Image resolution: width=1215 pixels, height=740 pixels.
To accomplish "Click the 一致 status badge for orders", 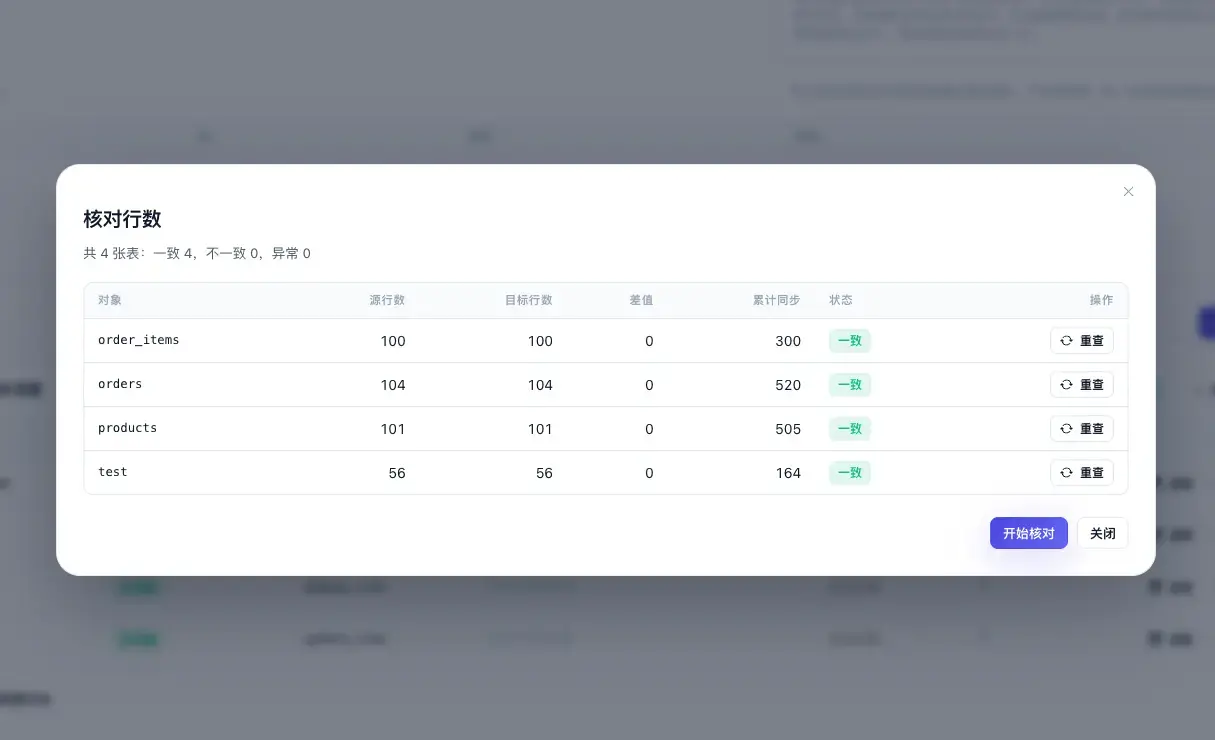I will [850, 385].
